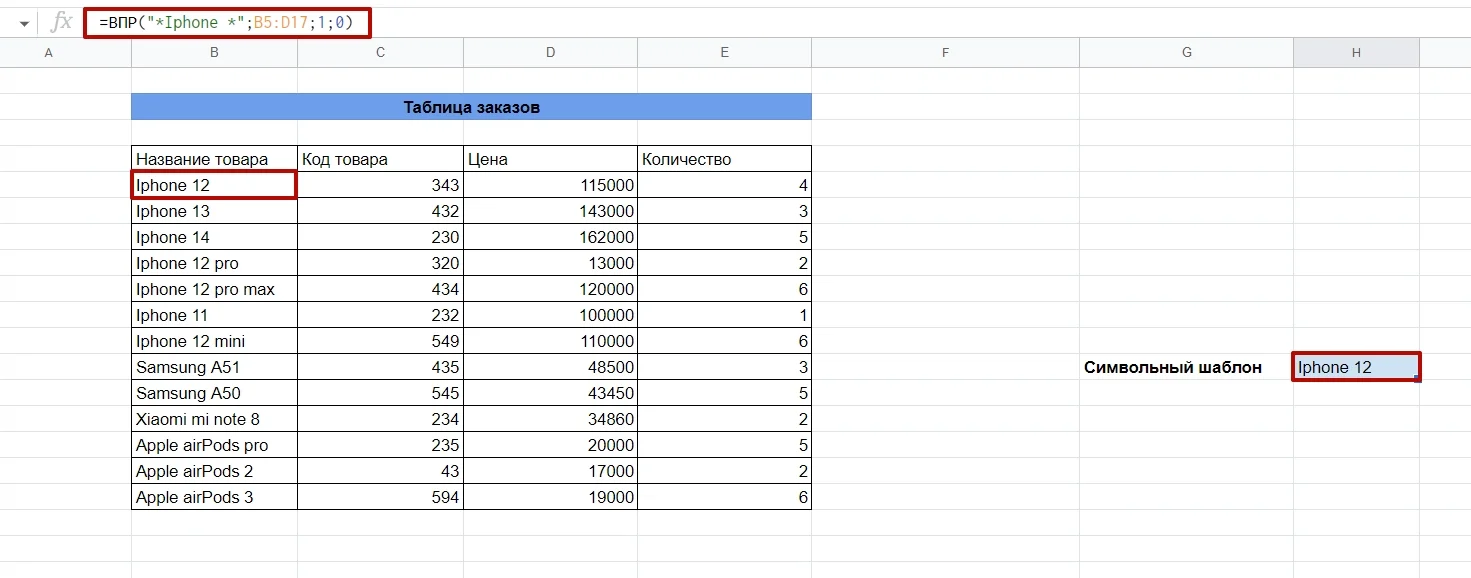Select product code cell 434
The width and height of the screenshot is (1471, 578).
380,289
